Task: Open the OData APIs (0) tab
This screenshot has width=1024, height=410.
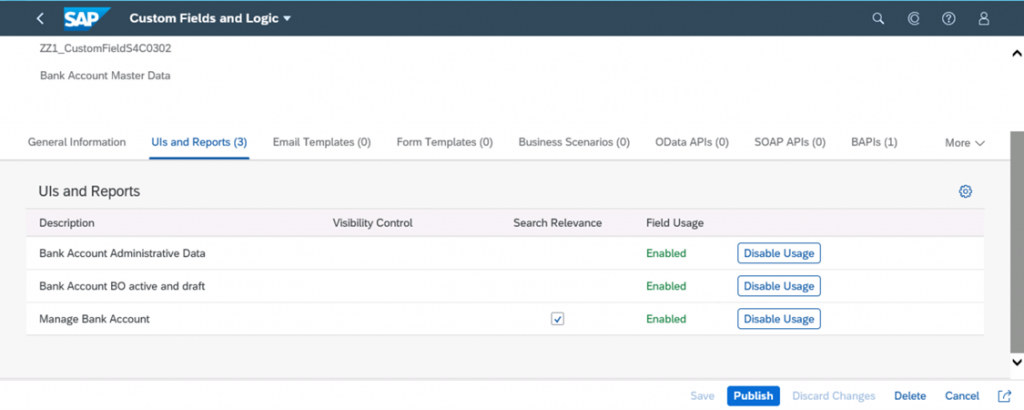Action: [692, 142]
